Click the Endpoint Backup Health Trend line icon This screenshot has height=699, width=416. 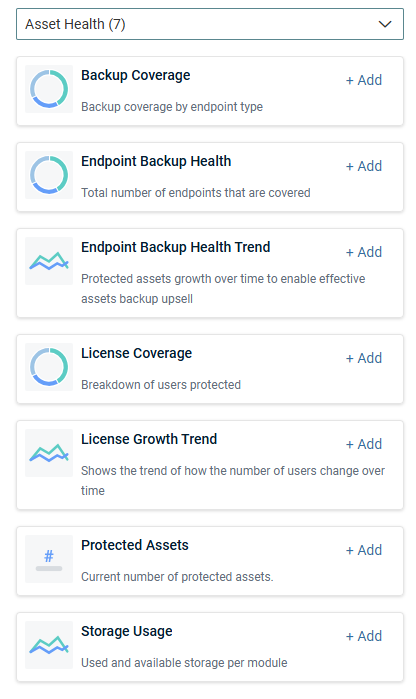tap(49, 261)
